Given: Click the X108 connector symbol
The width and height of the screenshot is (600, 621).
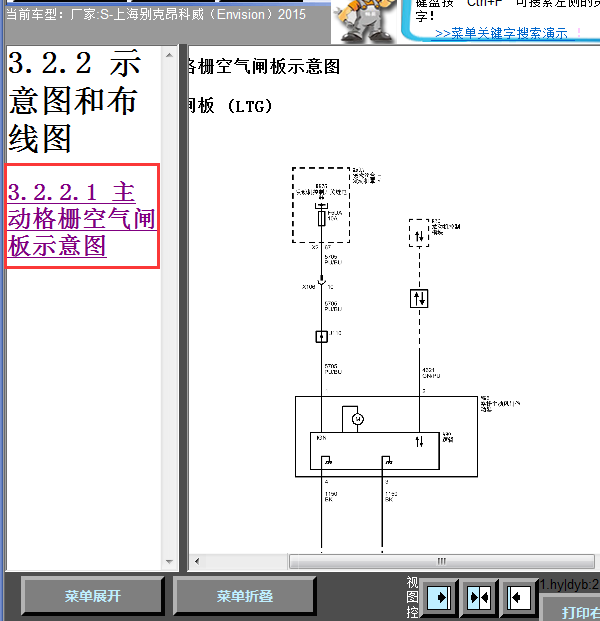Looking at the screenshot, I should [322, 282].
